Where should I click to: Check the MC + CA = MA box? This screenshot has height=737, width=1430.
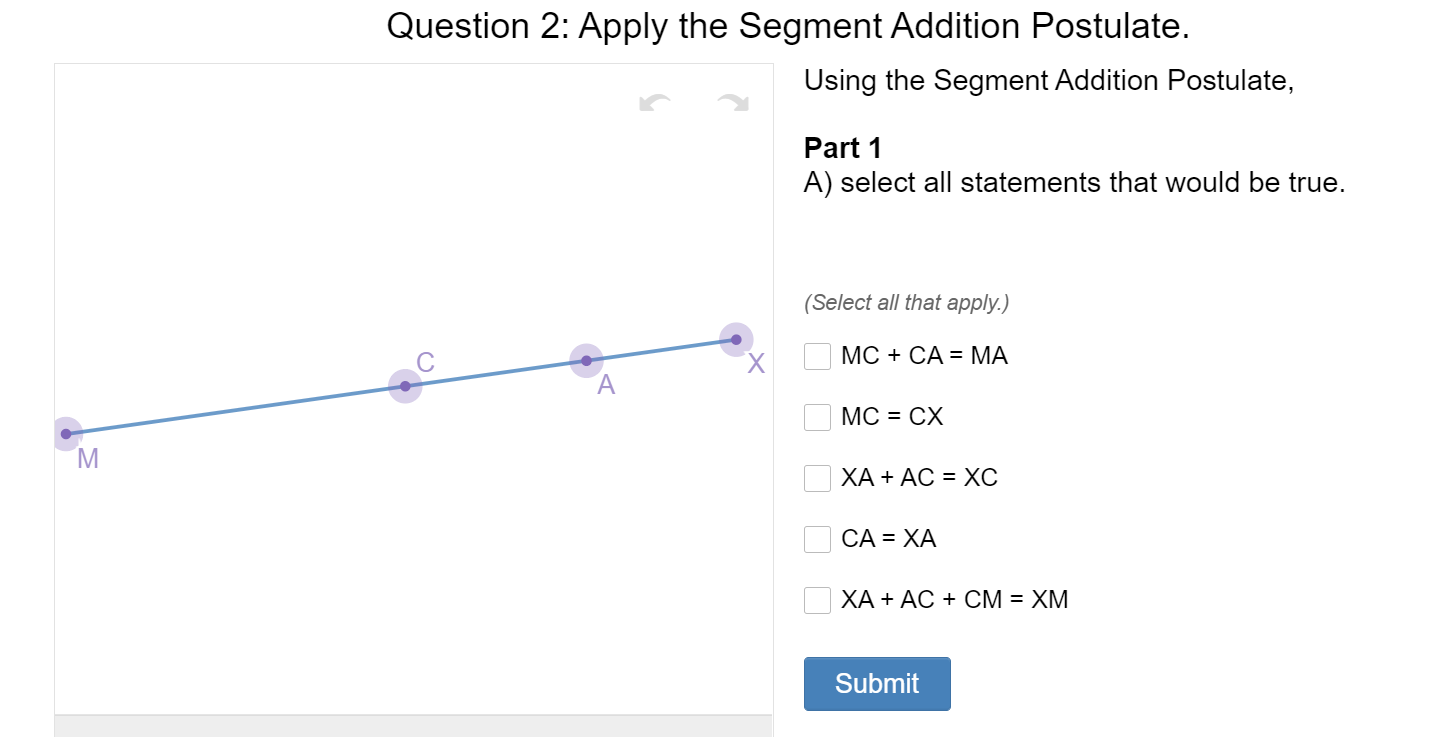click(x=817, y=356)
